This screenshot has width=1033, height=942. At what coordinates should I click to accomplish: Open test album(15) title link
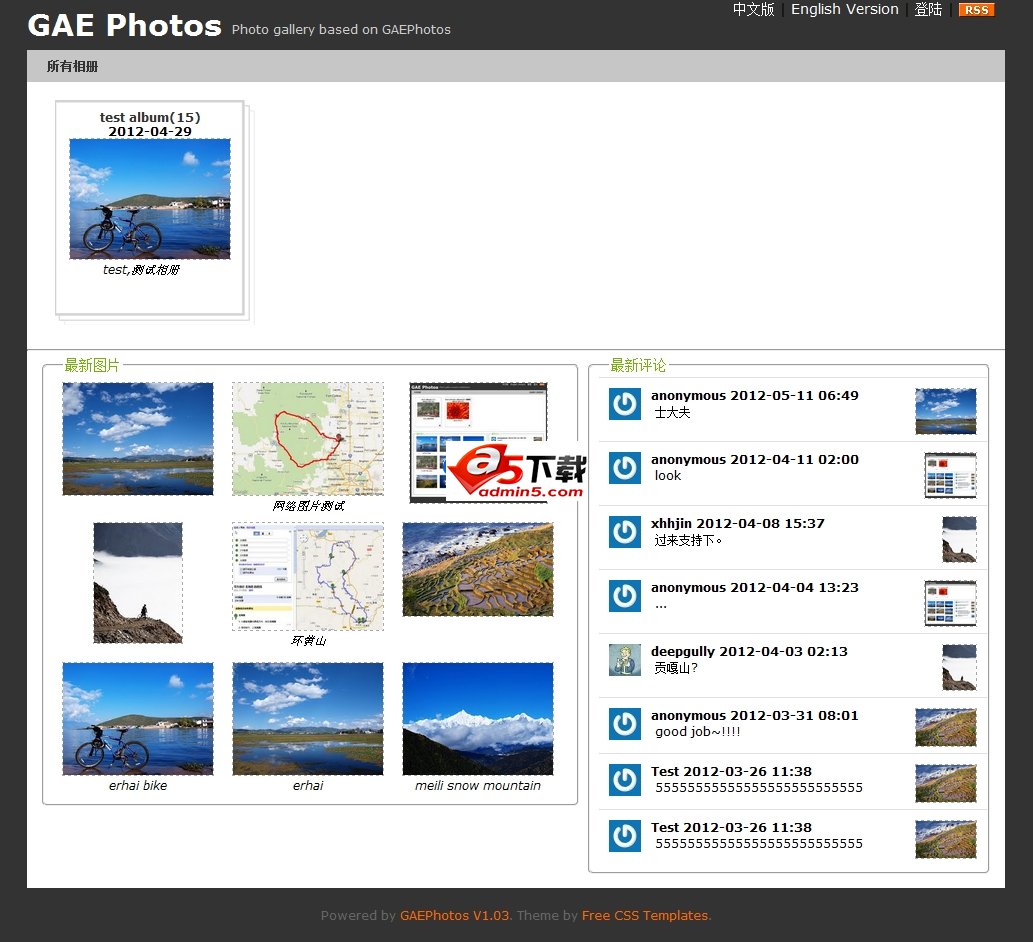tap(150, 117)
